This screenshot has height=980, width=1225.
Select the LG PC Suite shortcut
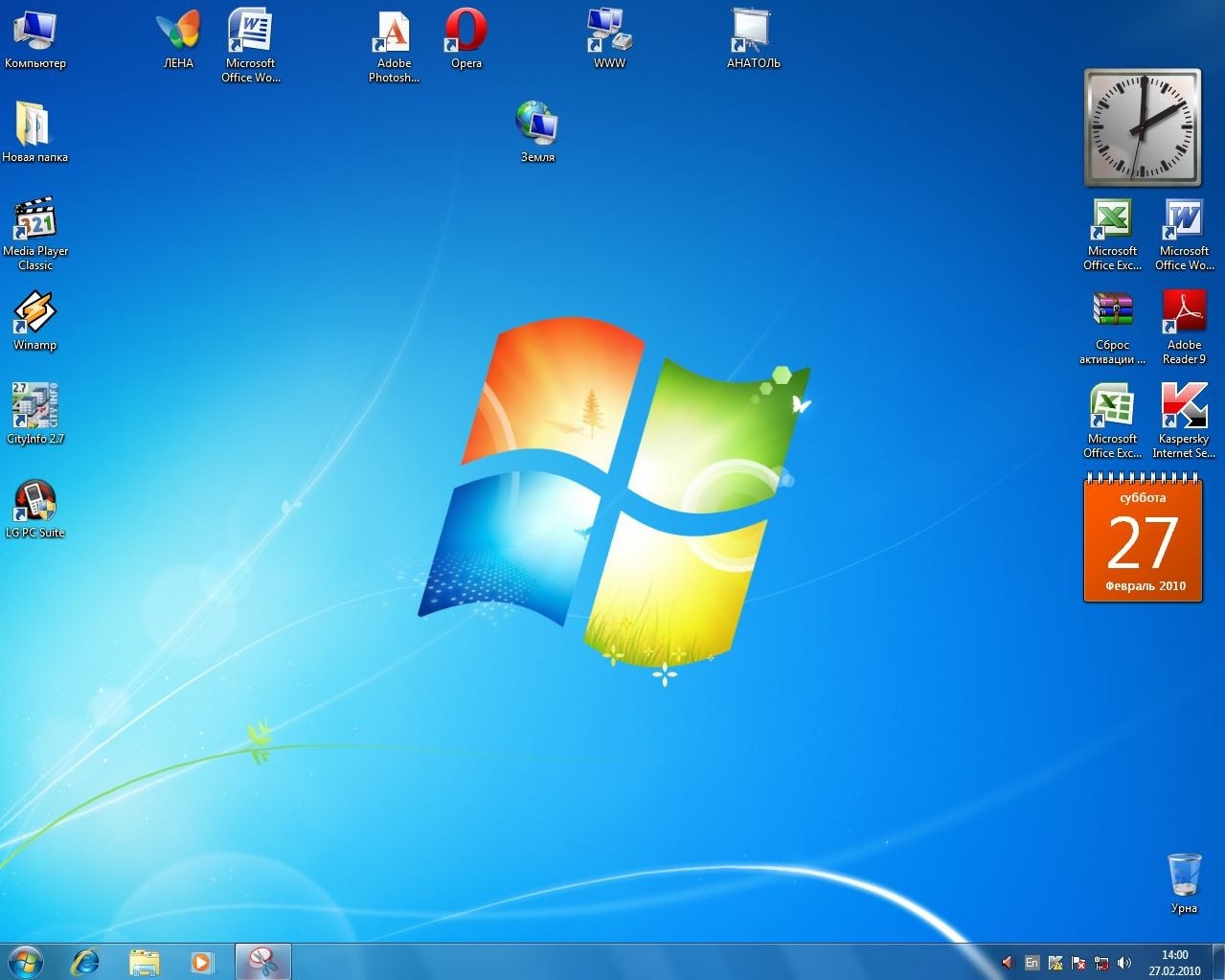35,508
